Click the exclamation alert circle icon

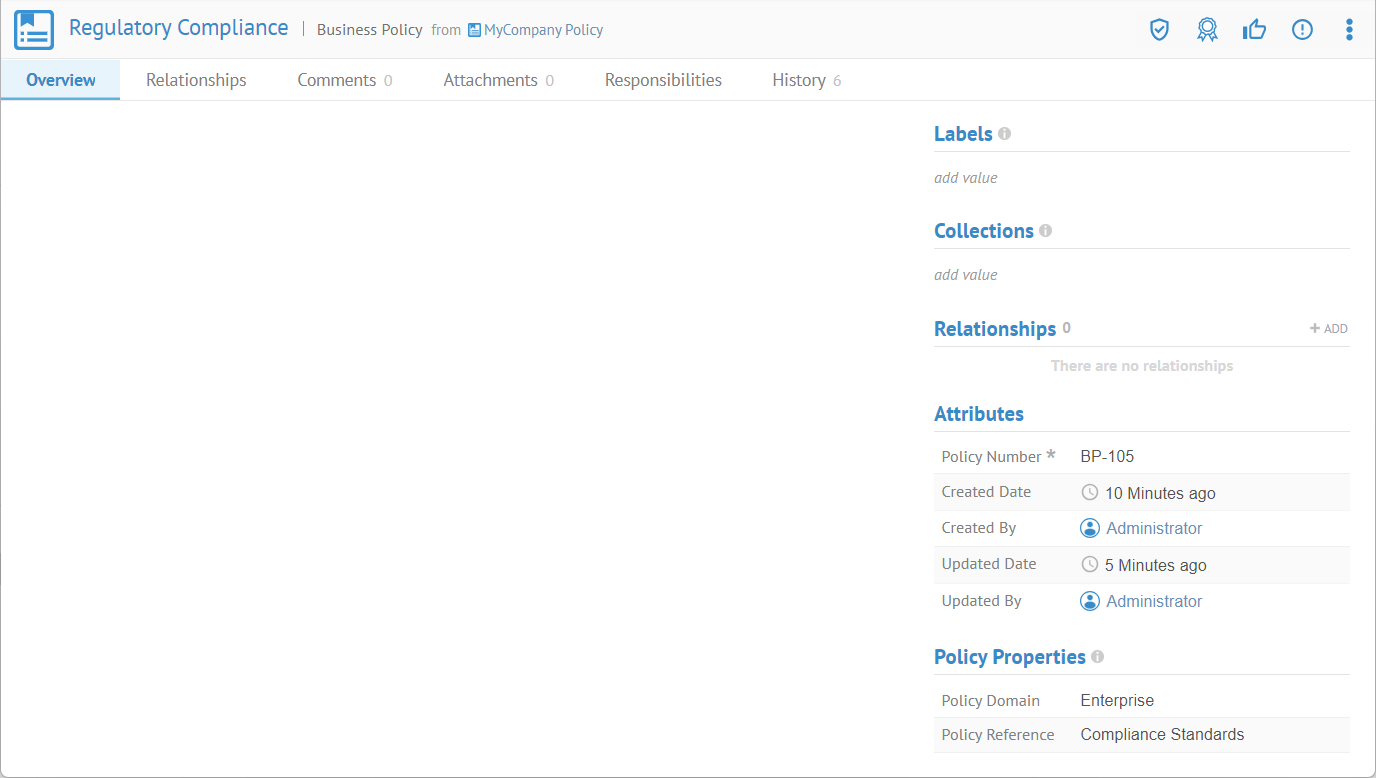[x=1302, y=30]
